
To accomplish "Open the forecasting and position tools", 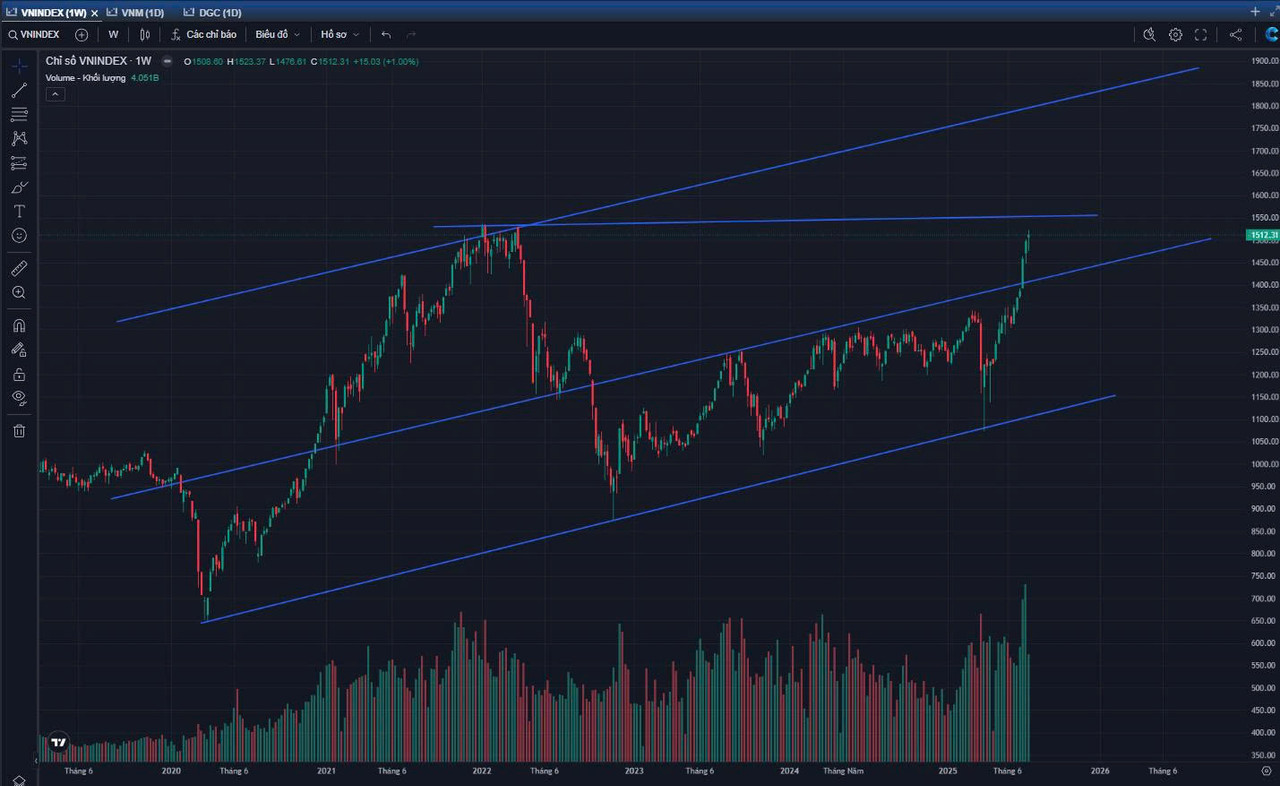I will point(19,163).
